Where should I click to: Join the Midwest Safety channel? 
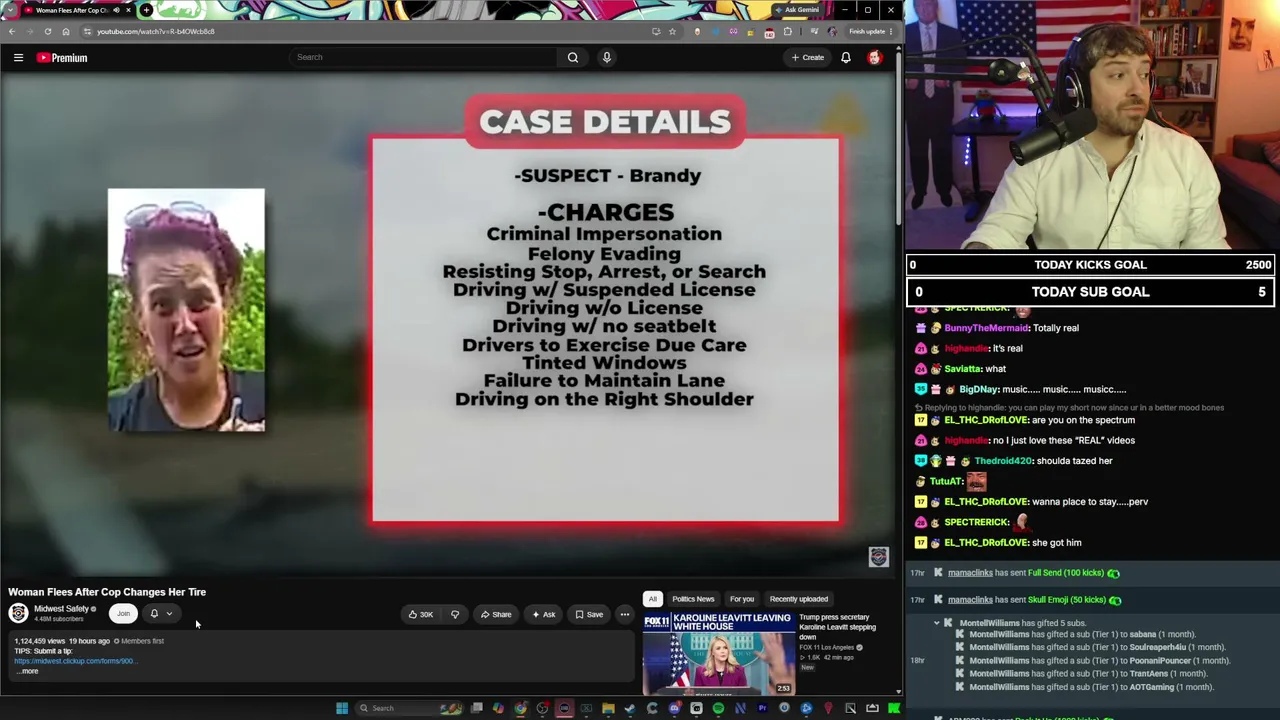click(123, 614)
